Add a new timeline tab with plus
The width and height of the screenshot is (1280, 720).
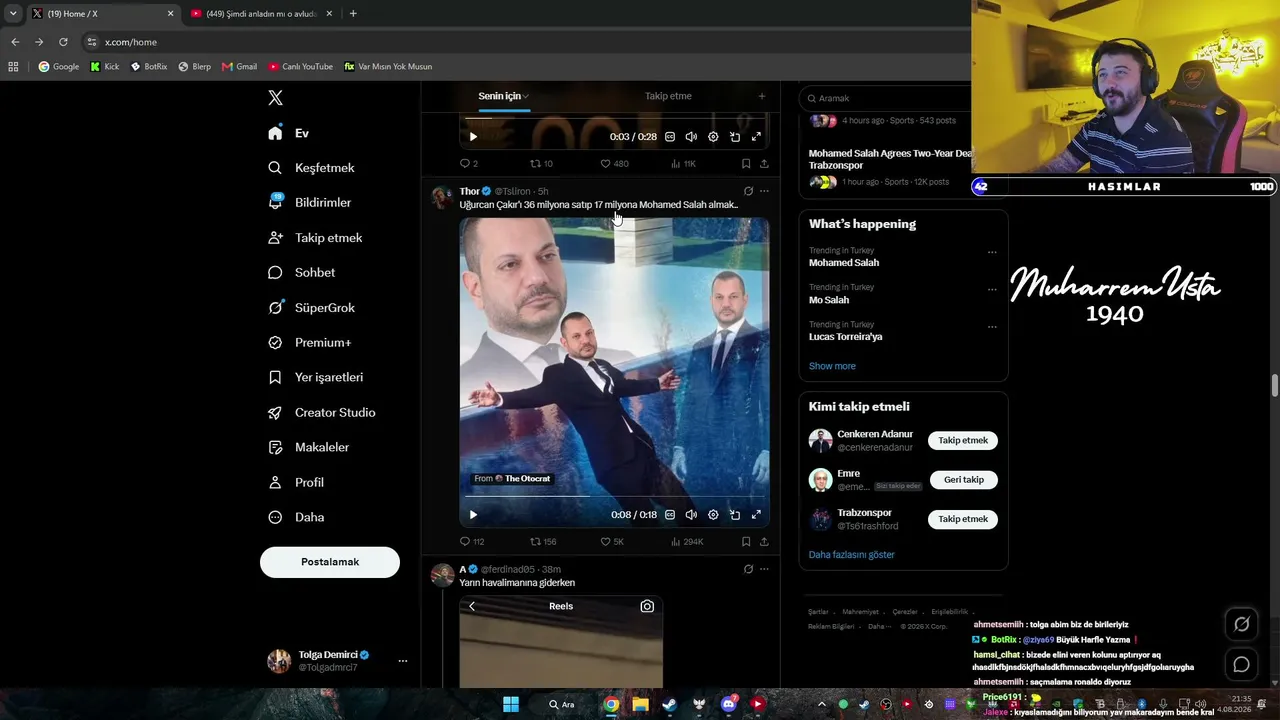coord(762,96)
